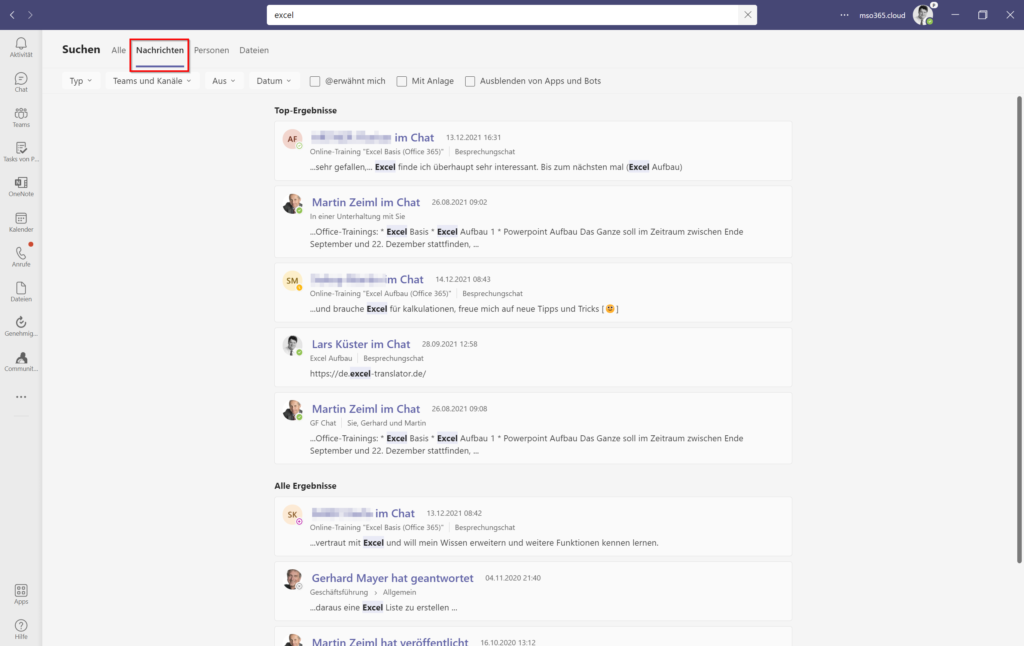This screenshot has height=646, width=1024.
Task: Click Gerhard Mayer's avatar picture
Action: (x=292, y=579)
